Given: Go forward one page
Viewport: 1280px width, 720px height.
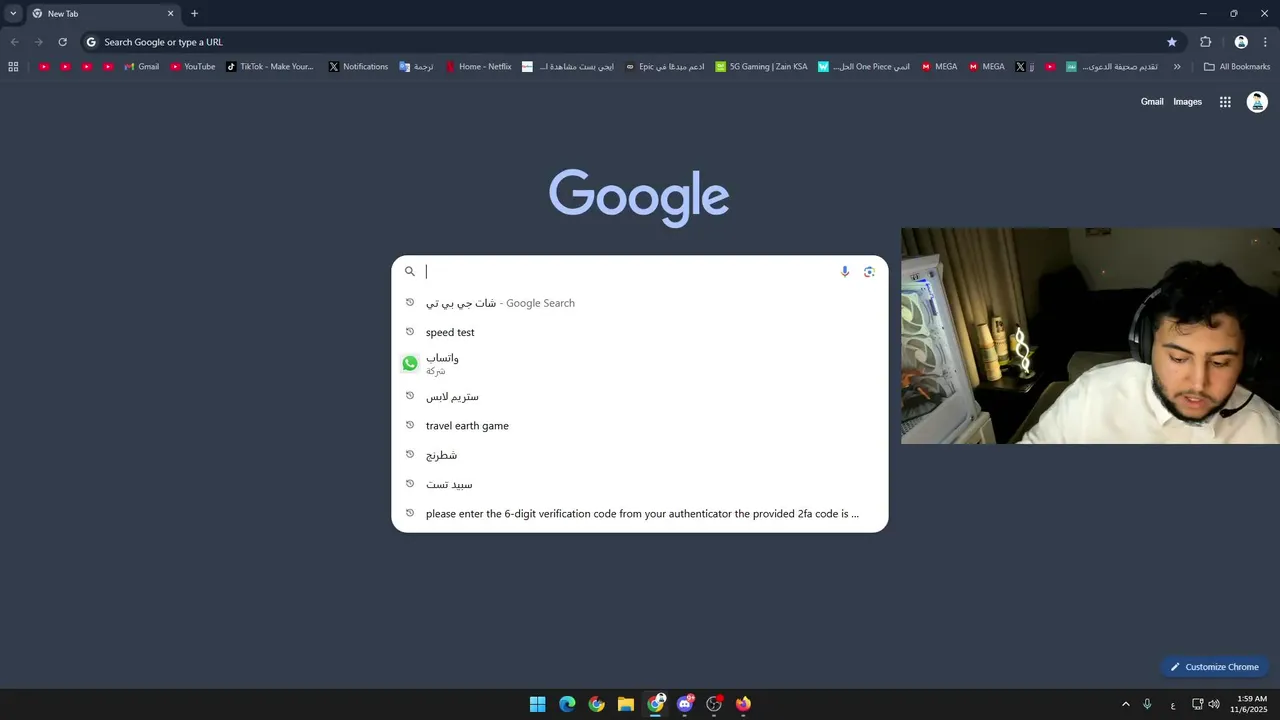Looking at the screenshot, I should (38, 42).
